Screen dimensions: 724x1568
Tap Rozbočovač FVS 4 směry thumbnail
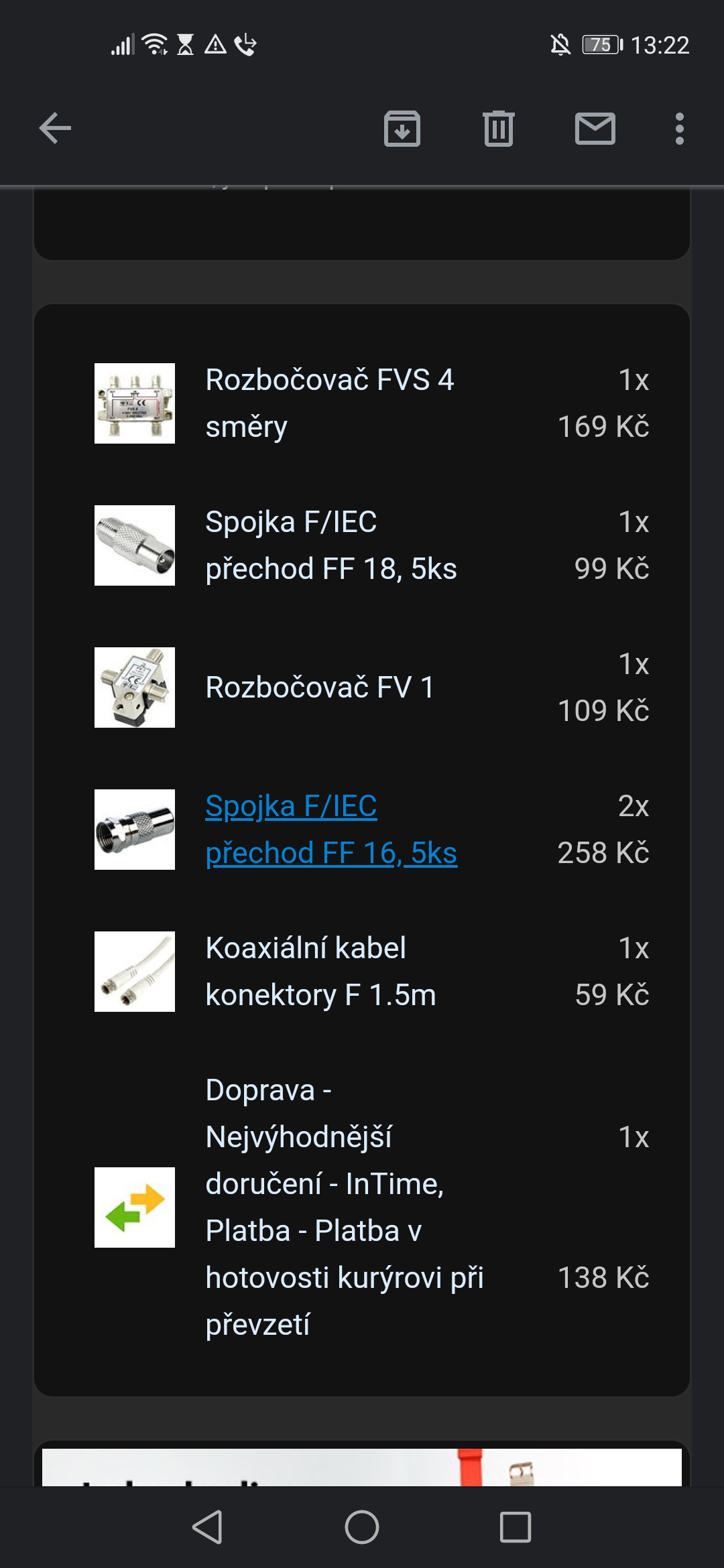135,403
